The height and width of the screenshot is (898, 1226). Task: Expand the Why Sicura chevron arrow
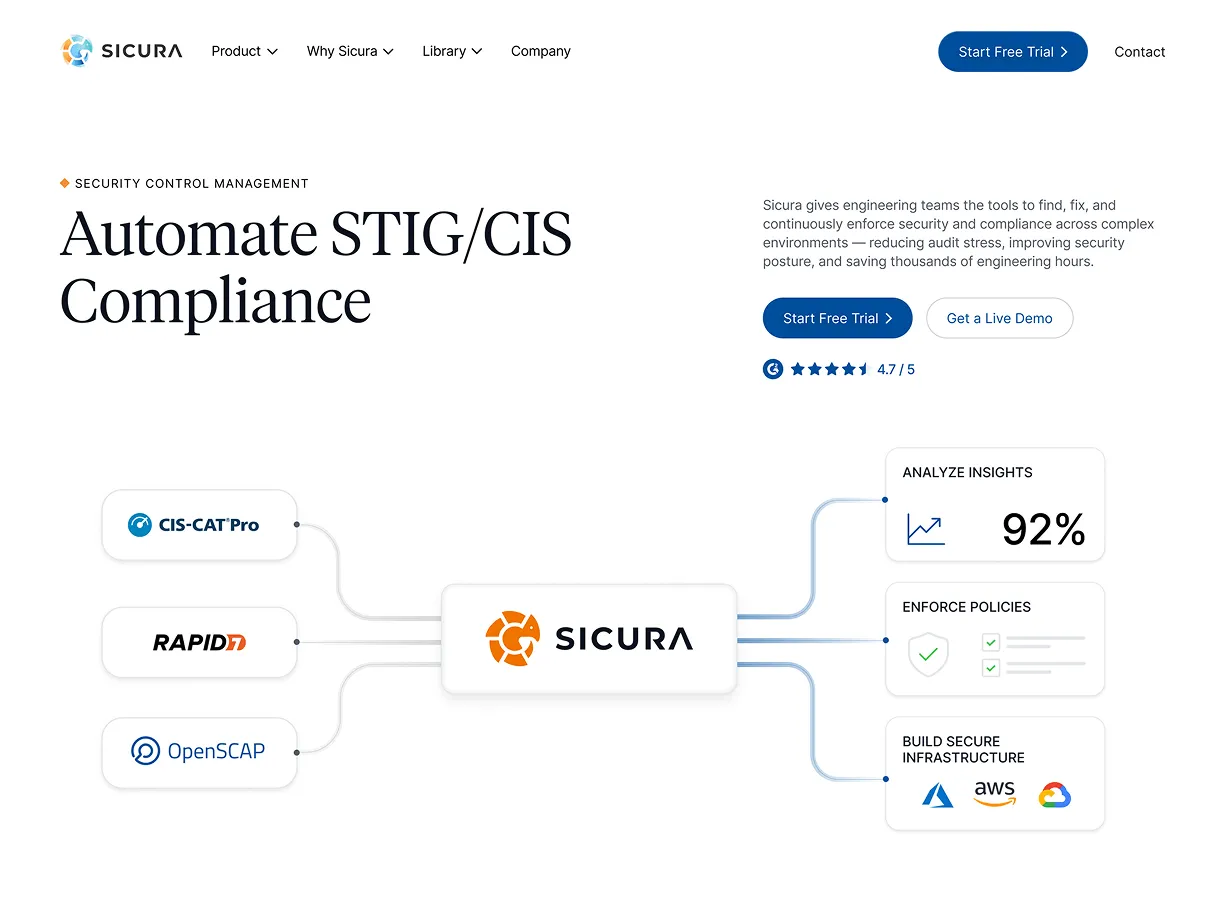388,51
